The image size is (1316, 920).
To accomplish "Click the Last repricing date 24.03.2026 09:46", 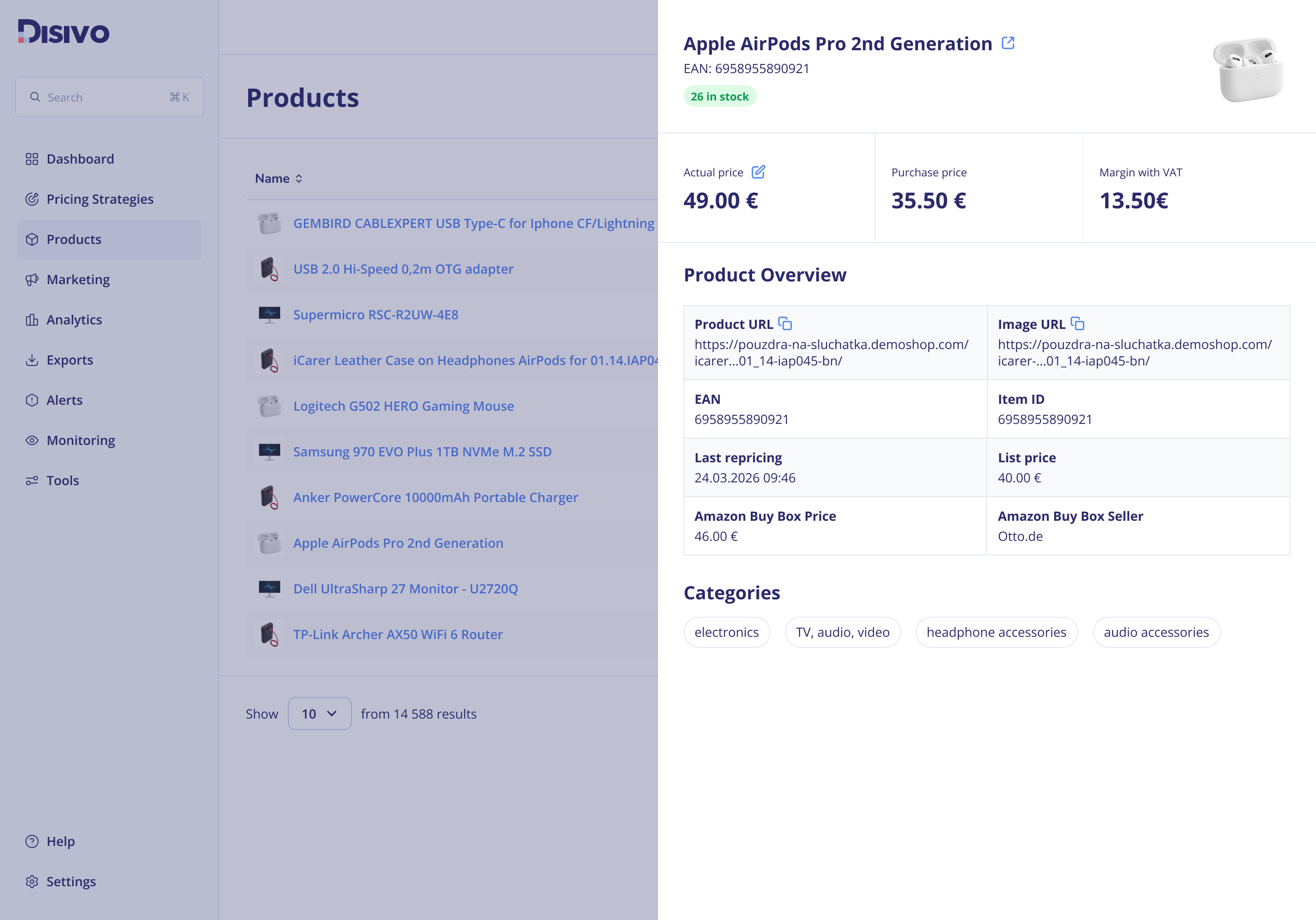I will point(745,478).
